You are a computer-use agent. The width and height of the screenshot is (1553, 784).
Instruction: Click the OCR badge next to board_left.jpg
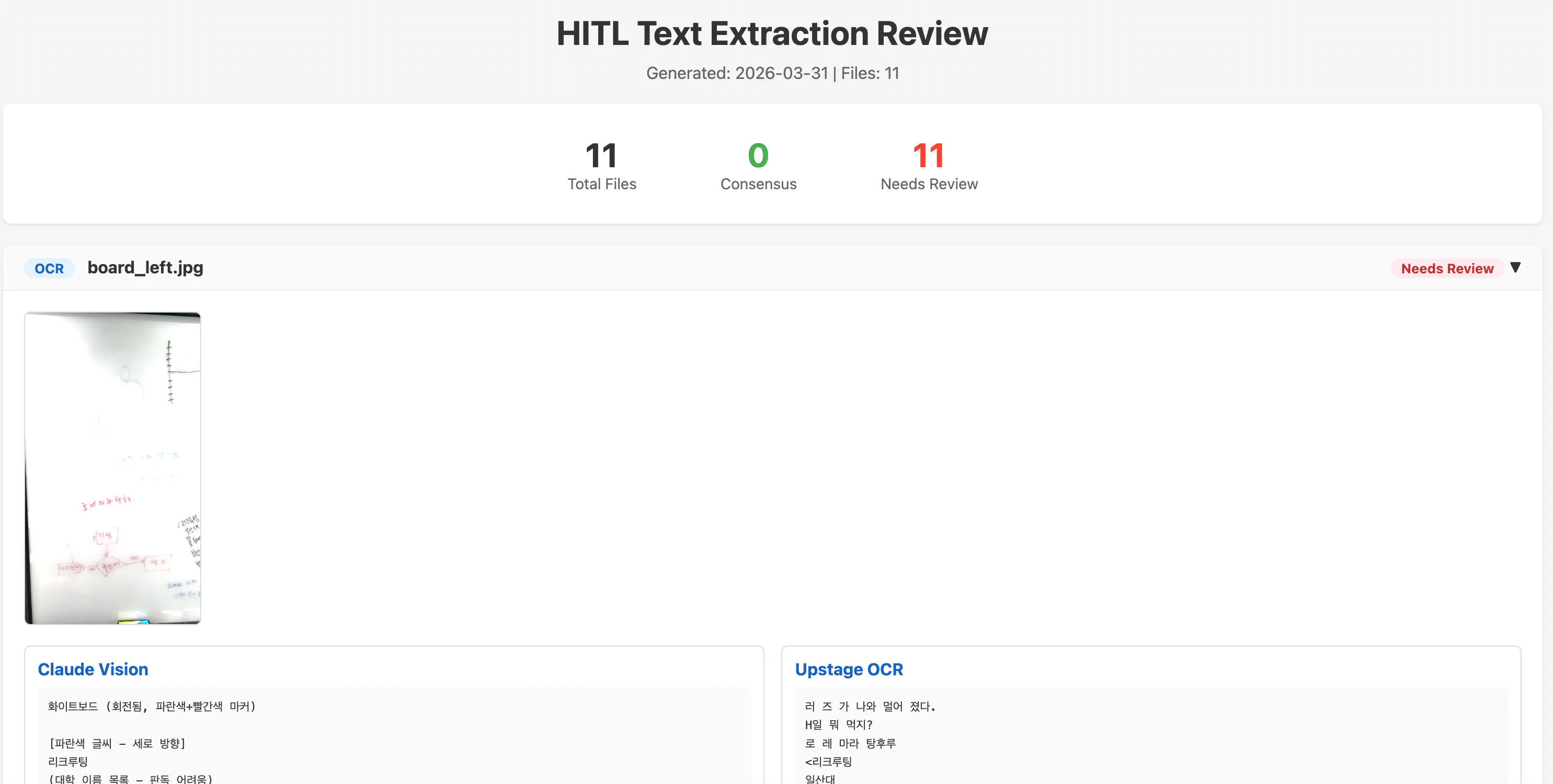[49, 268]
